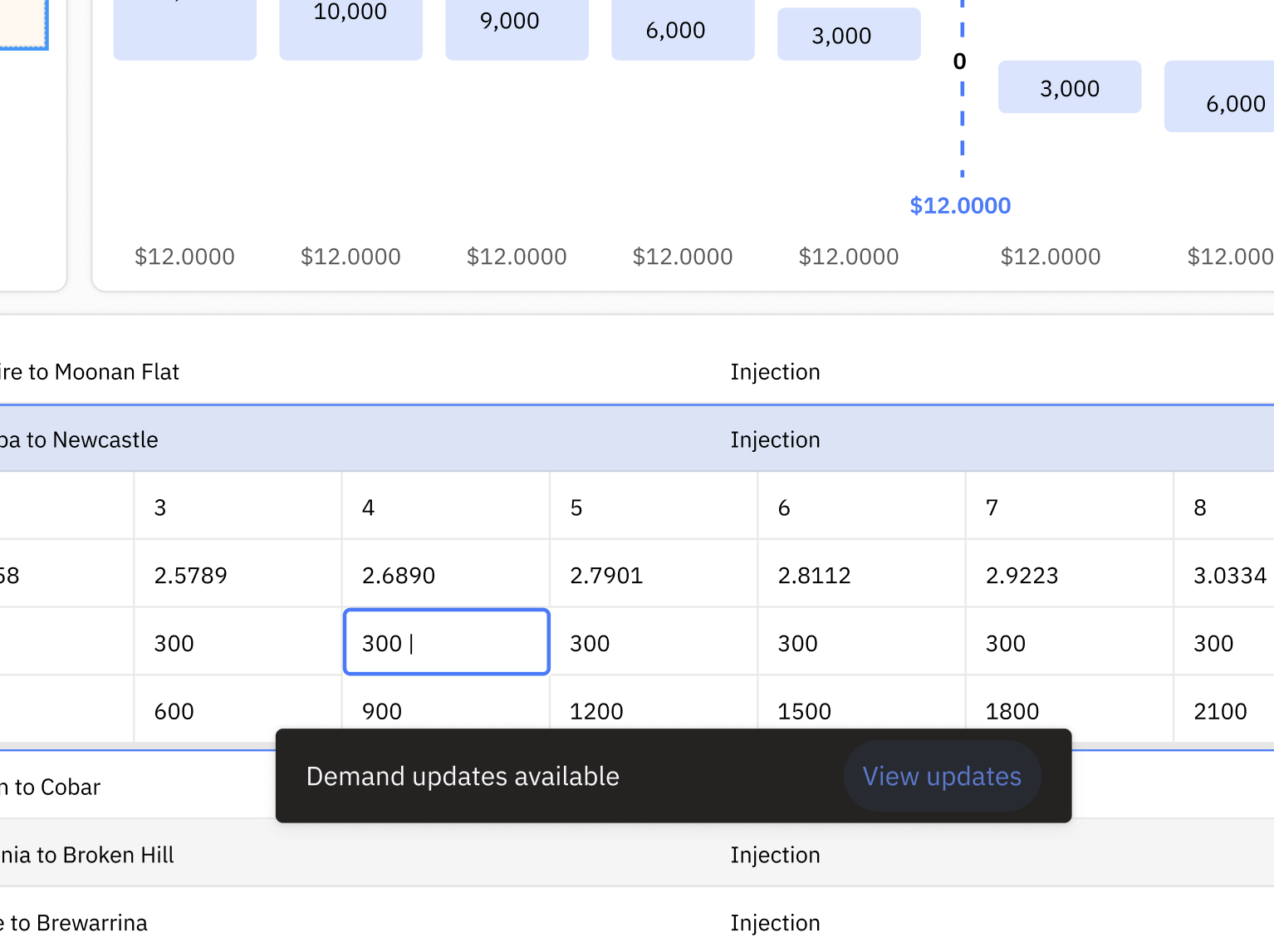Select column header 6

tap(861, 507)
